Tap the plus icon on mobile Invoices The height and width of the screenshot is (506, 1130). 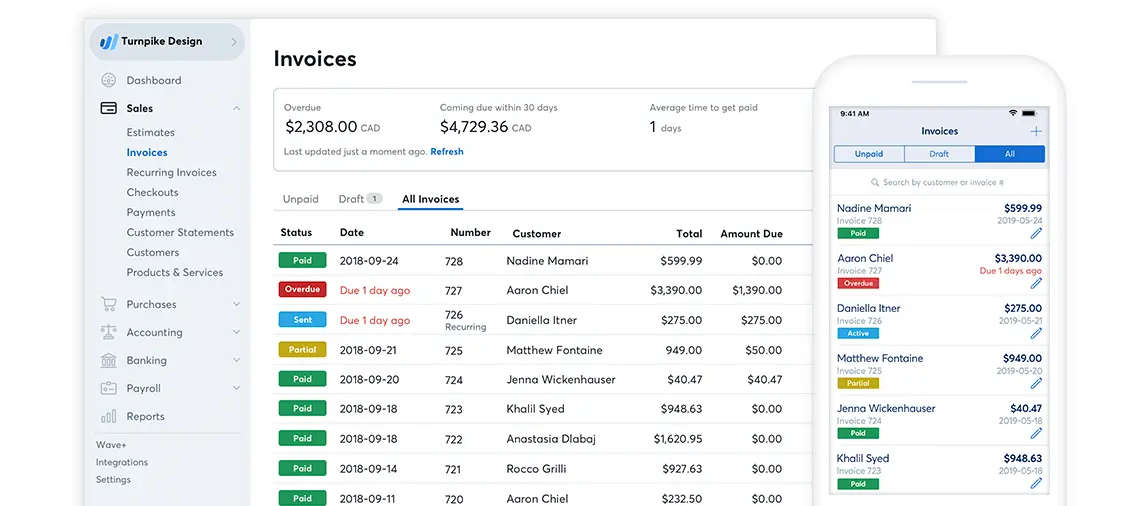tap(1036, 131)
